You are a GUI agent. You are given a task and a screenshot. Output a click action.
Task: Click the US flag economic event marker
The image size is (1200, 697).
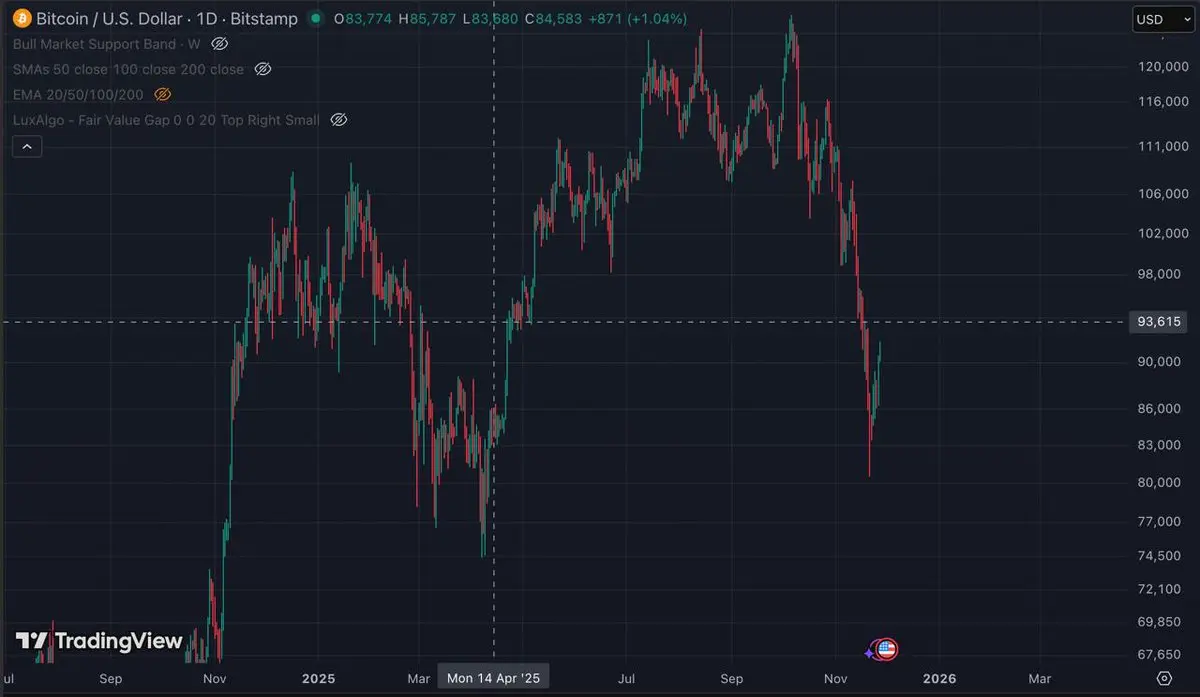886,650
